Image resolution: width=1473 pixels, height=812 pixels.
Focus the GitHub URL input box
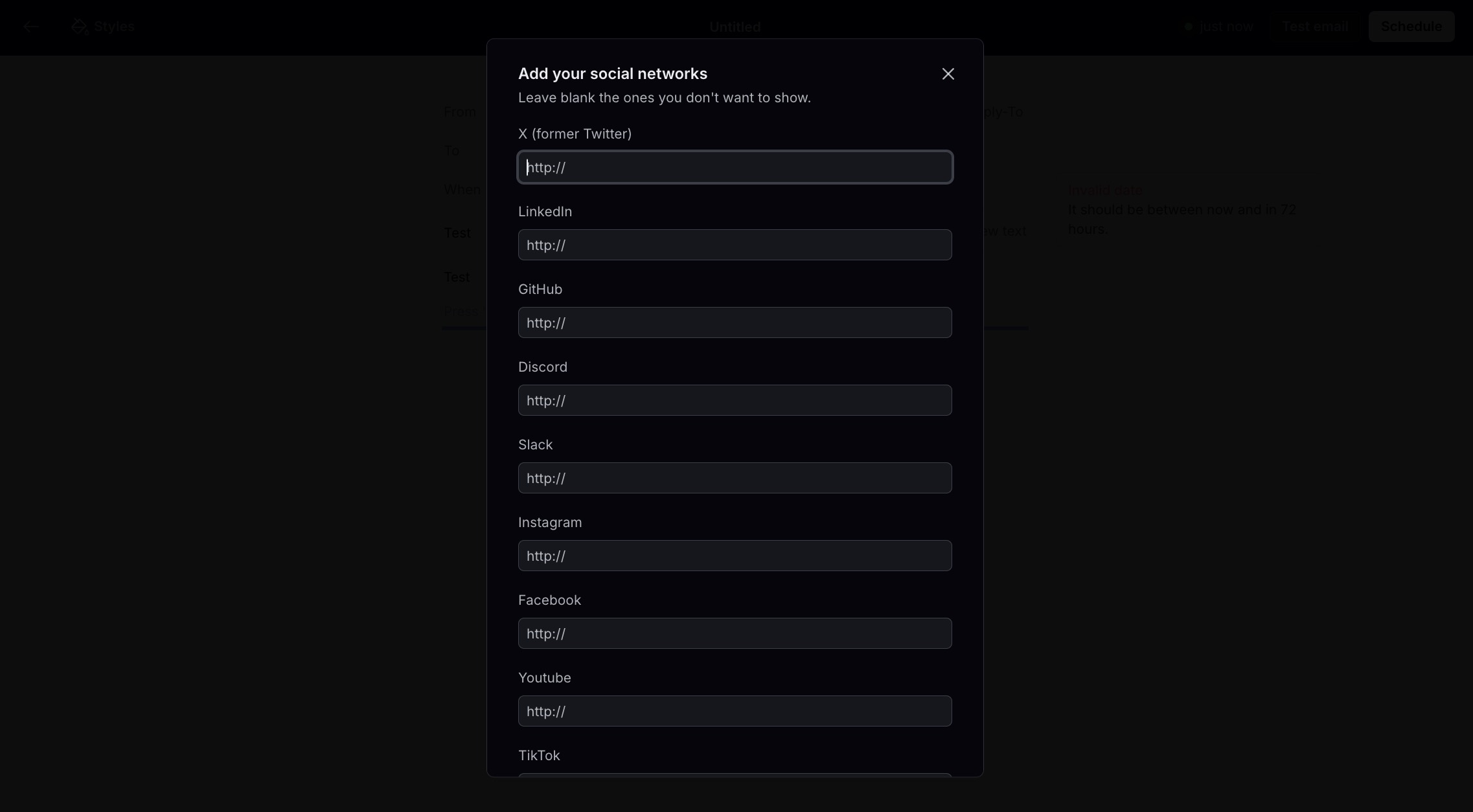[x=735, y=323]
